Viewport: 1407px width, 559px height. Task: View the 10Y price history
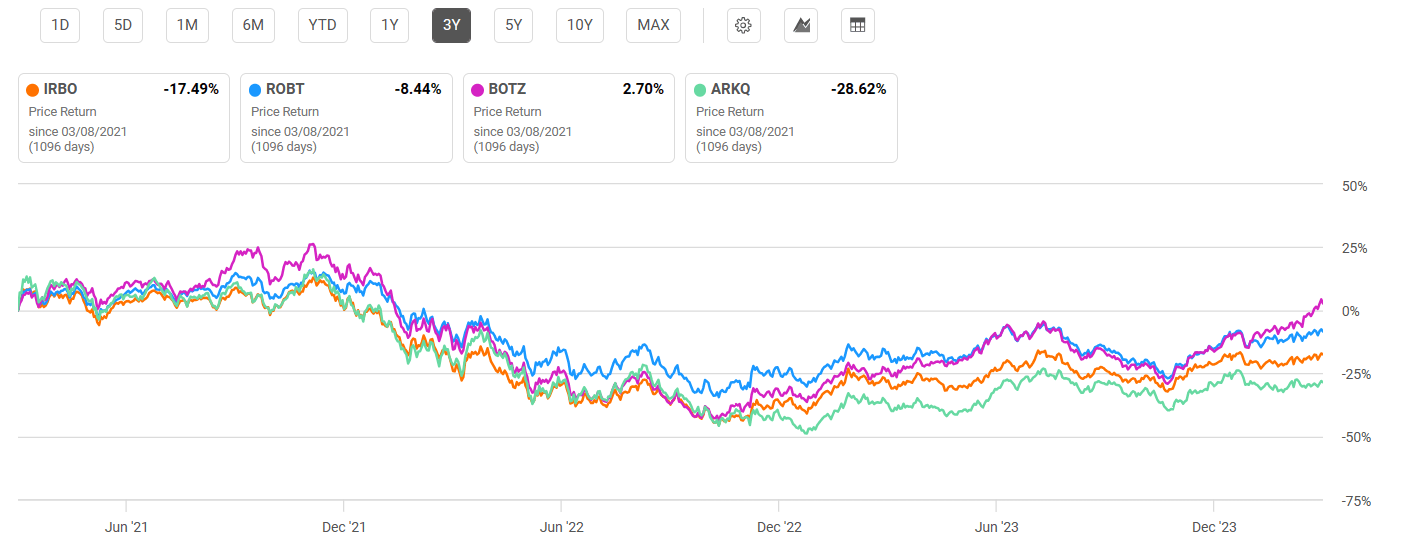pyautogui.click(x=580, y=25)
